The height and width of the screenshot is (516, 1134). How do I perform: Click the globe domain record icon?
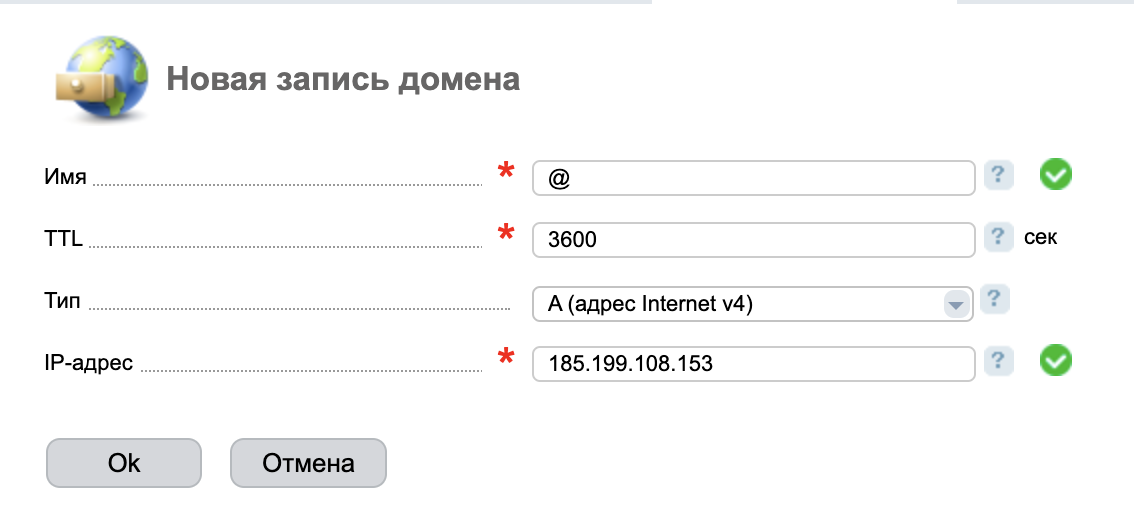[99, 76]
